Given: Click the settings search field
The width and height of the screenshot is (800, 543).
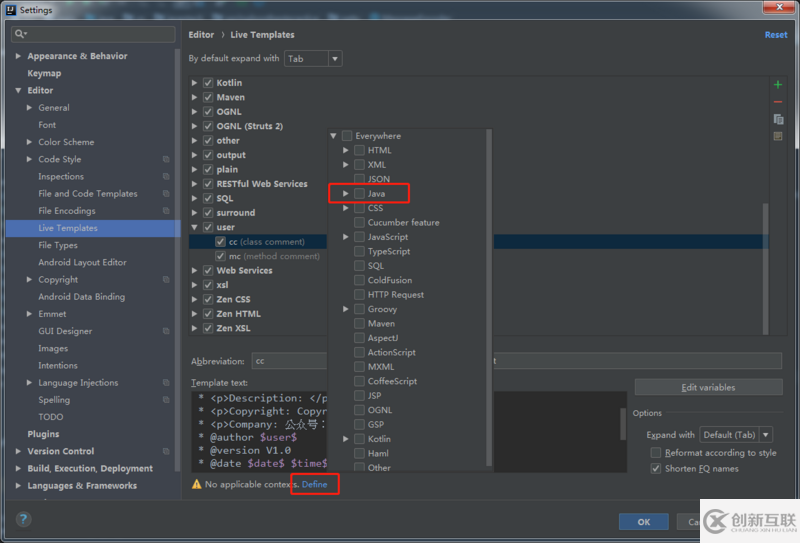Looking at the screenshot, I should tap(93, 34).
